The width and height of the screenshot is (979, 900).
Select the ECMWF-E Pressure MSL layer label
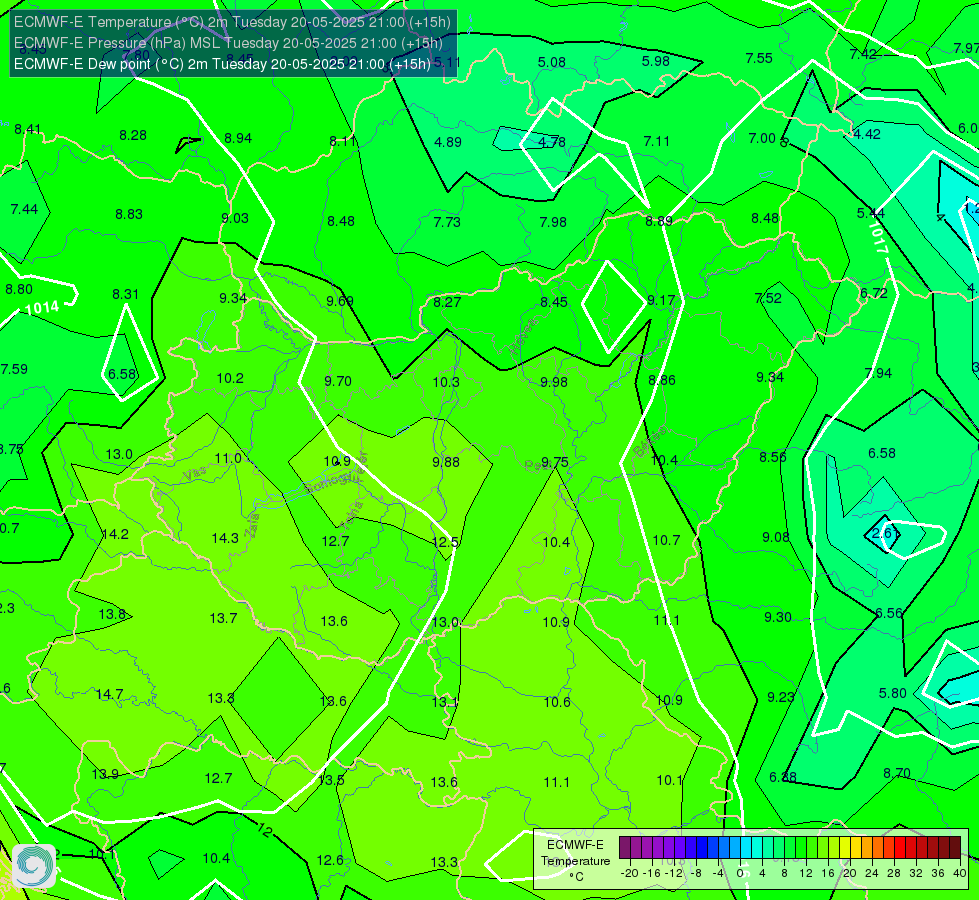click(228, 43)
